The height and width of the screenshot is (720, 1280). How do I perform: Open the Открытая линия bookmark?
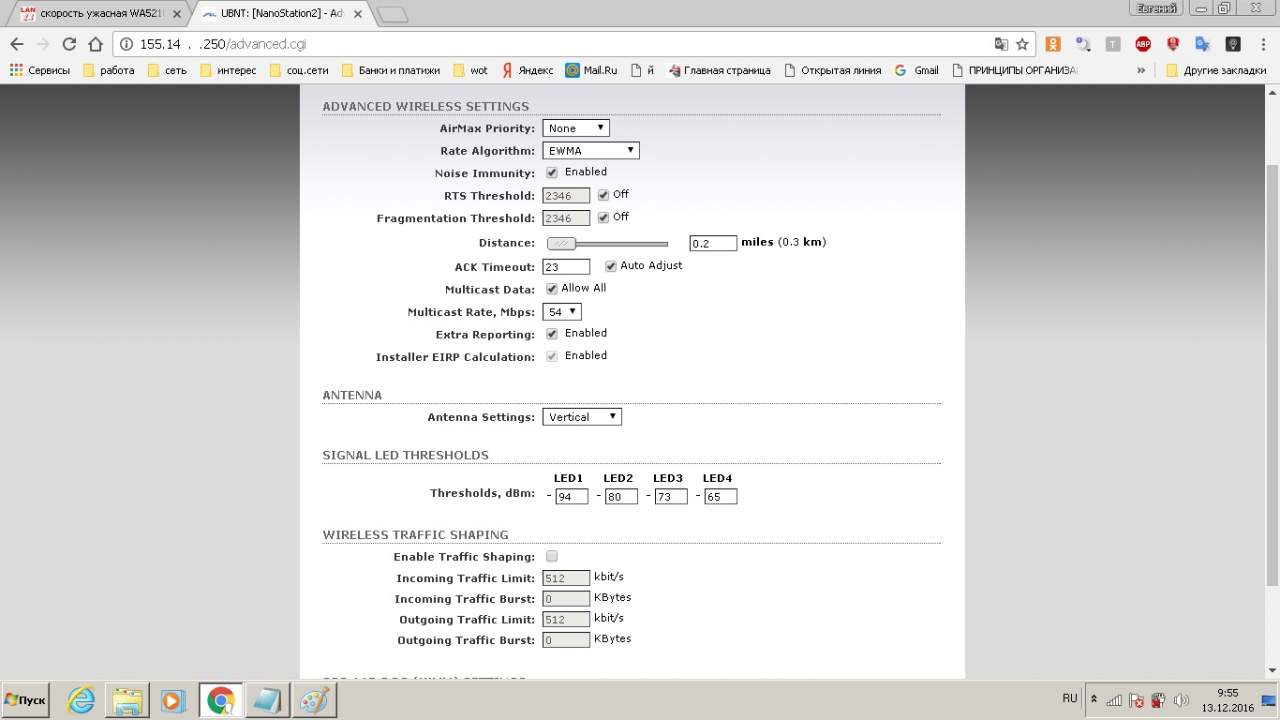pos(833,70)
